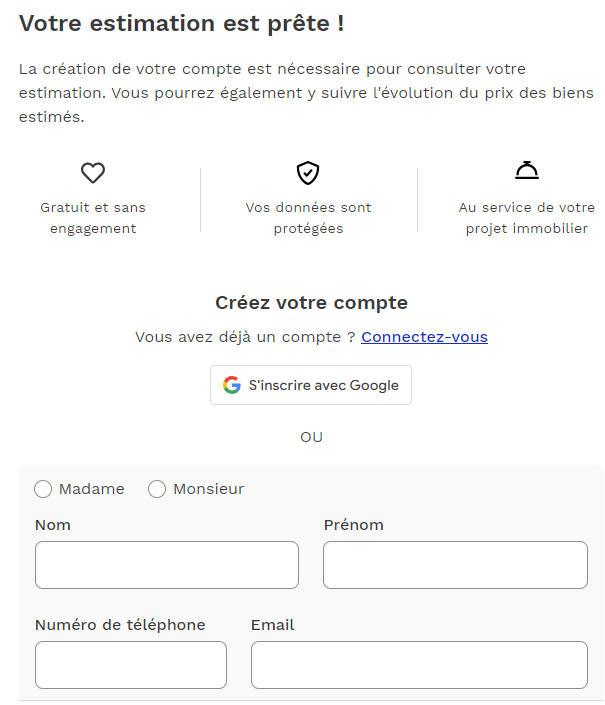Click the Gratuit et sans engagement text
The height and width of the screenshot is (705, 605).
(93, 218)
